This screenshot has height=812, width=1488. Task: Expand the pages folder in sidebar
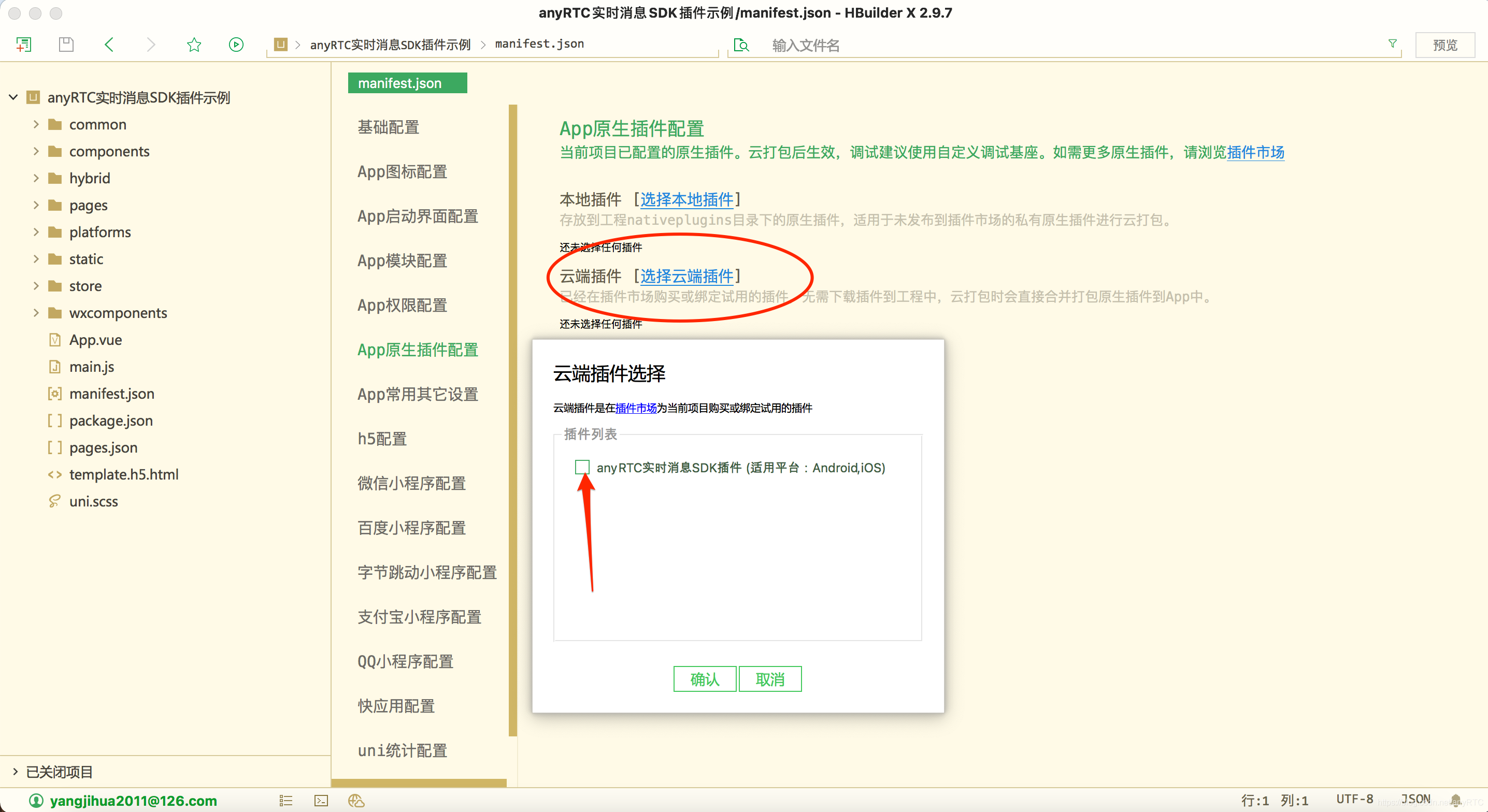pos(37,205)
